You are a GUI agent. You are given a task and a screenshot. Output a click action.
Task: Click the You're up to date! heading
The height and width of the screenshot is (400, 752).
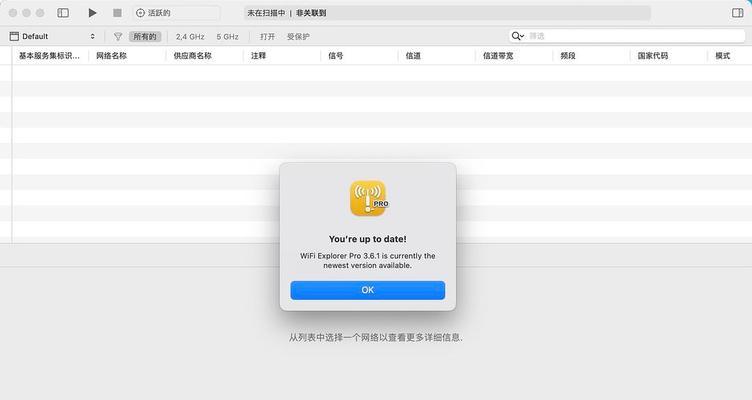[x=367, y=239]
